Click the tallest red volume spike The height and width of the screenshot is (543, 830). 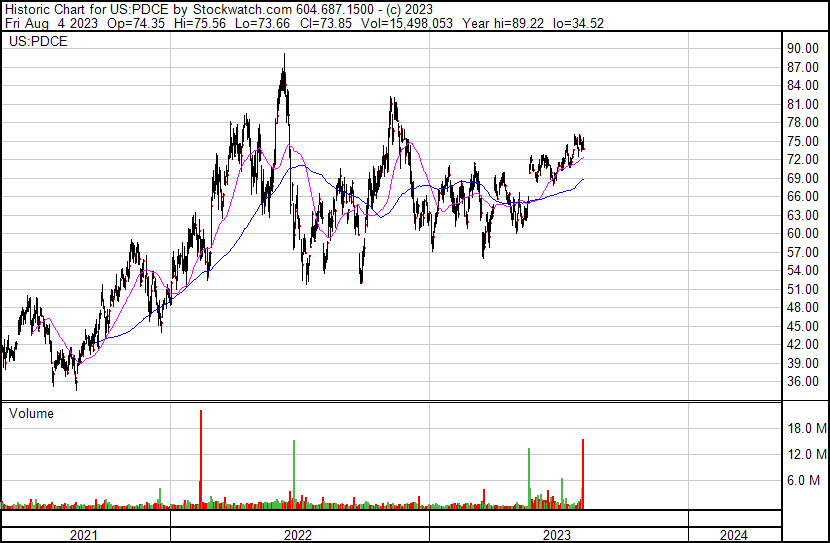pos(201,459)
